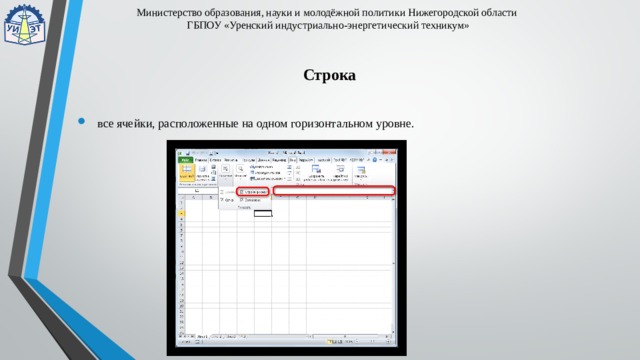
Task: Select Page Break Preview status bar icon
Action: tap(340, 342)
